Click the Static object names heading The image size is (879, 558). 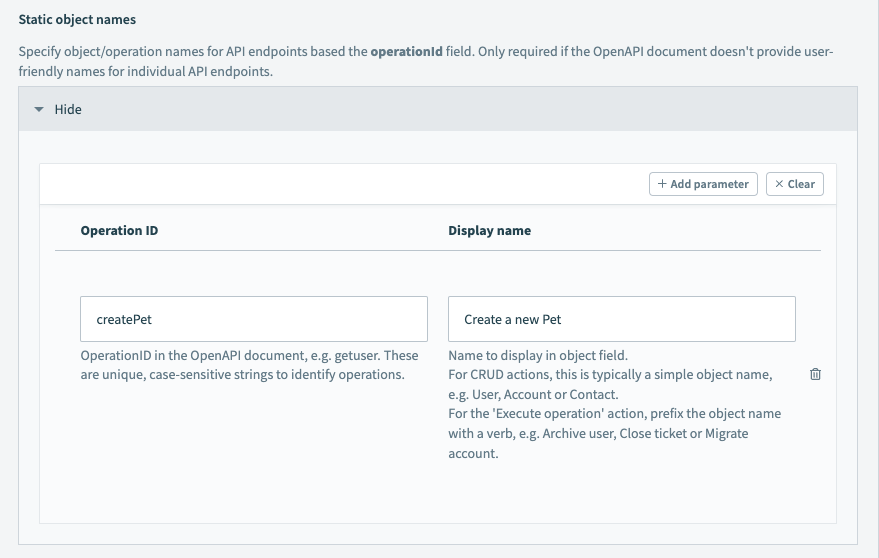tap(77, 20)
